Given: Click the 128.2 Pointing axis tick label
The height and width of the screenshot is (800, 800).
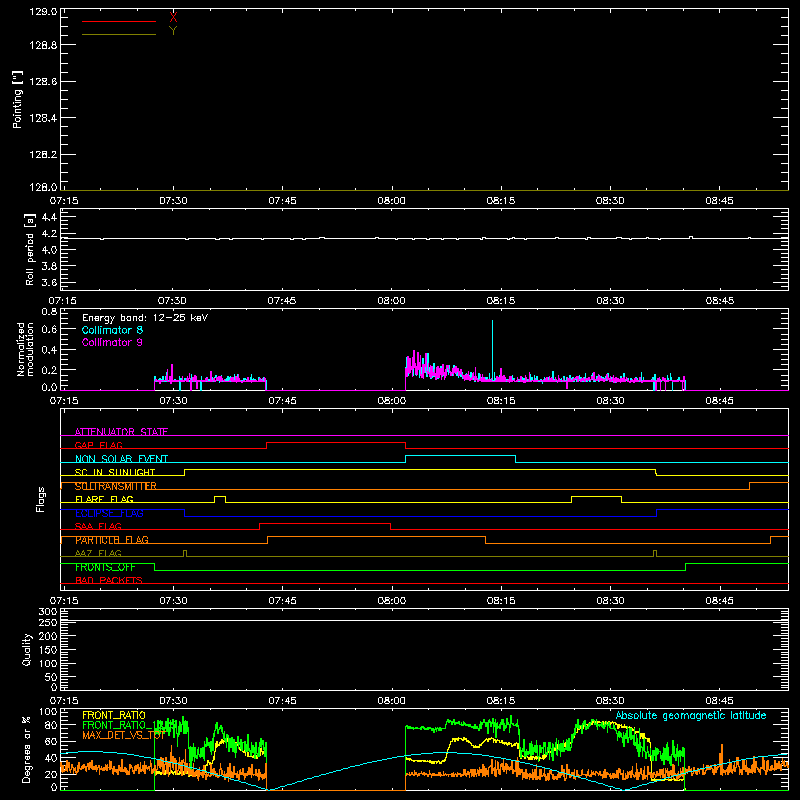Looking at the screenshot, I should tap(43, 155).
